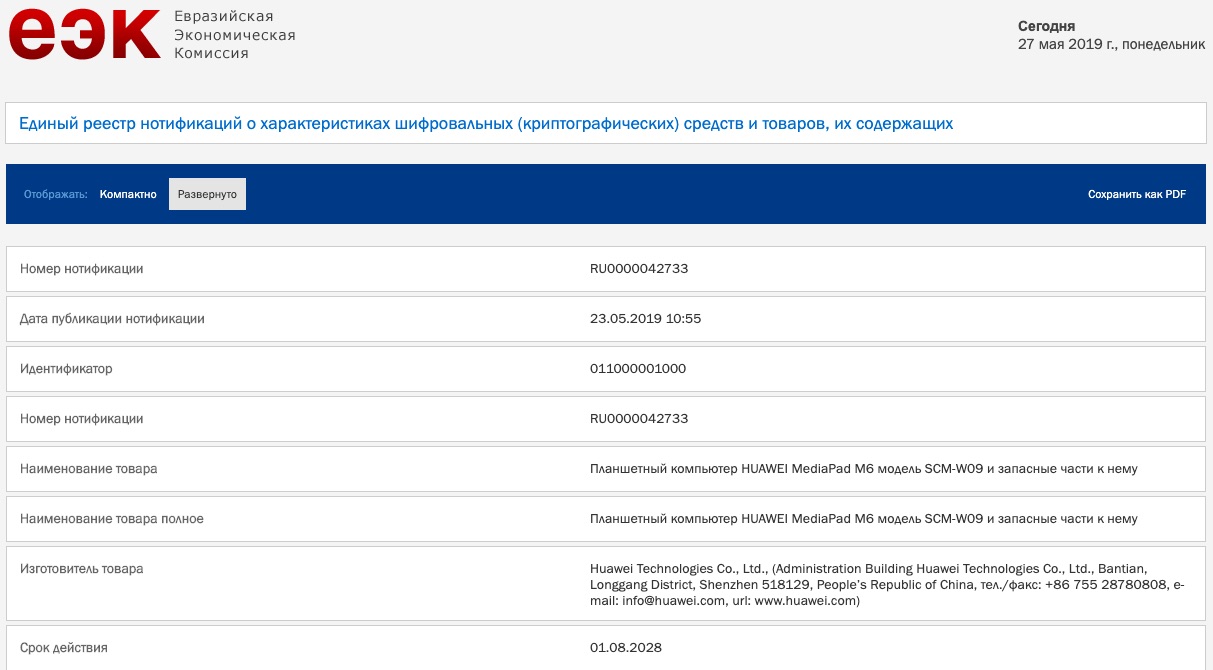Select notification number RU0000042733 in first row
Viewport: 1213px width, 670px height.
(x=639, y=269)
